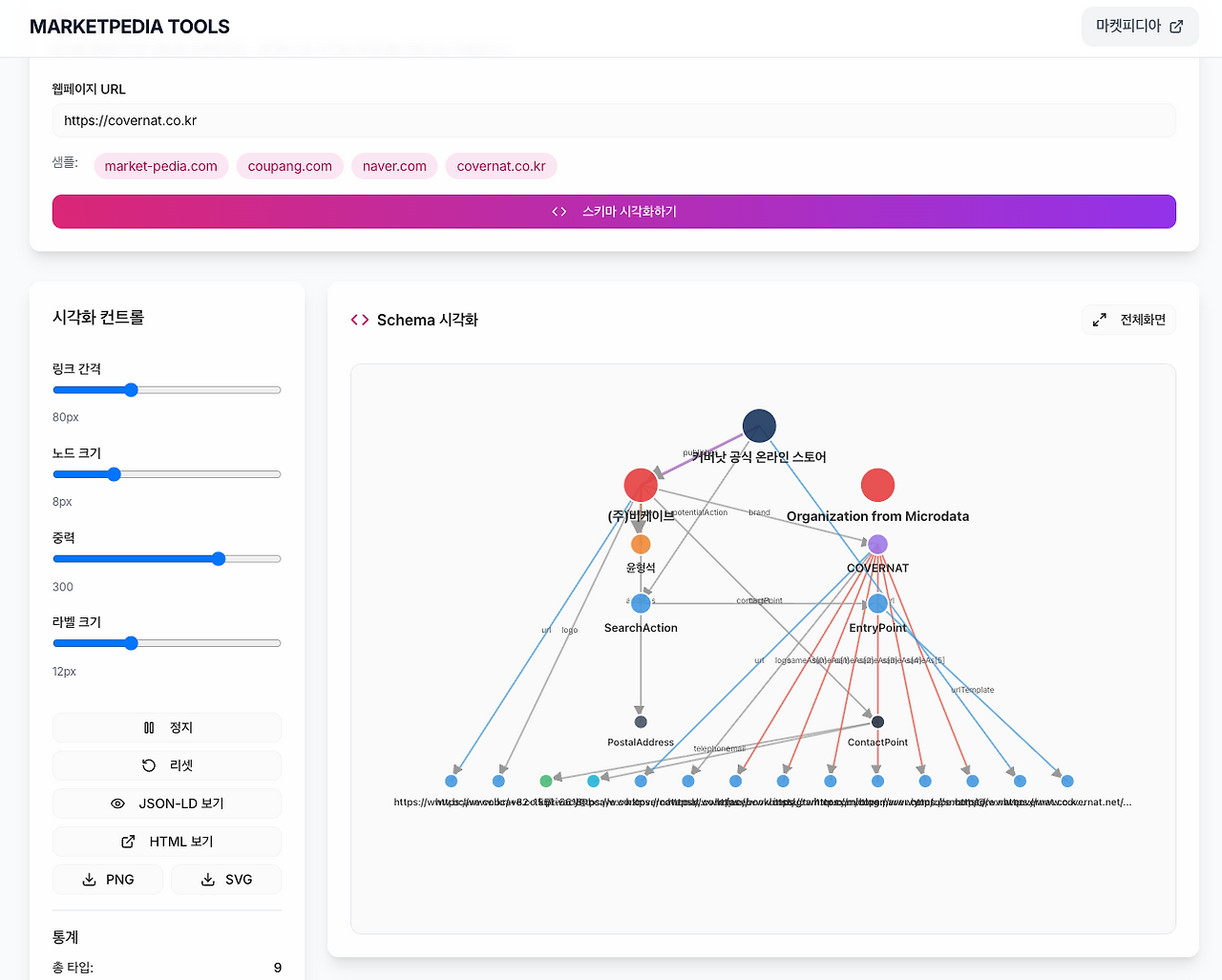Select the dark navy root node at the top
1222x980 pixels.
[x=759, y=426]
